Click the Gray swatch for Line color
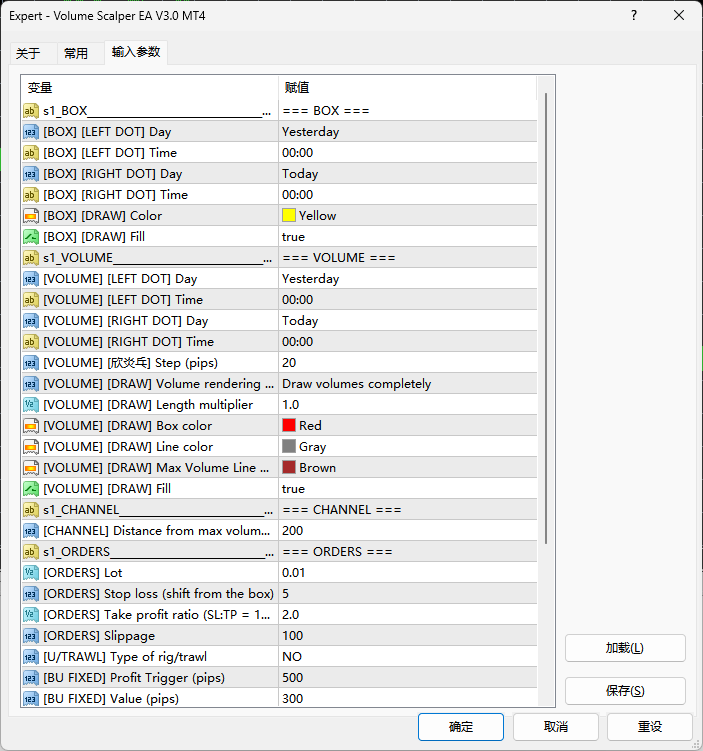The image size is (703, 751). (x=289, y=446)
